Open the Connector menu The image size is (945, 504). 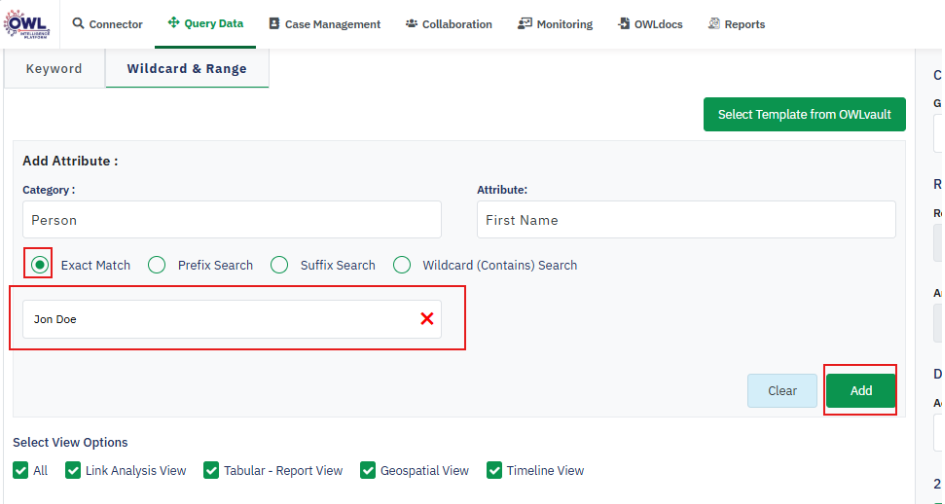pyautogui.click(x=108, y=24)
